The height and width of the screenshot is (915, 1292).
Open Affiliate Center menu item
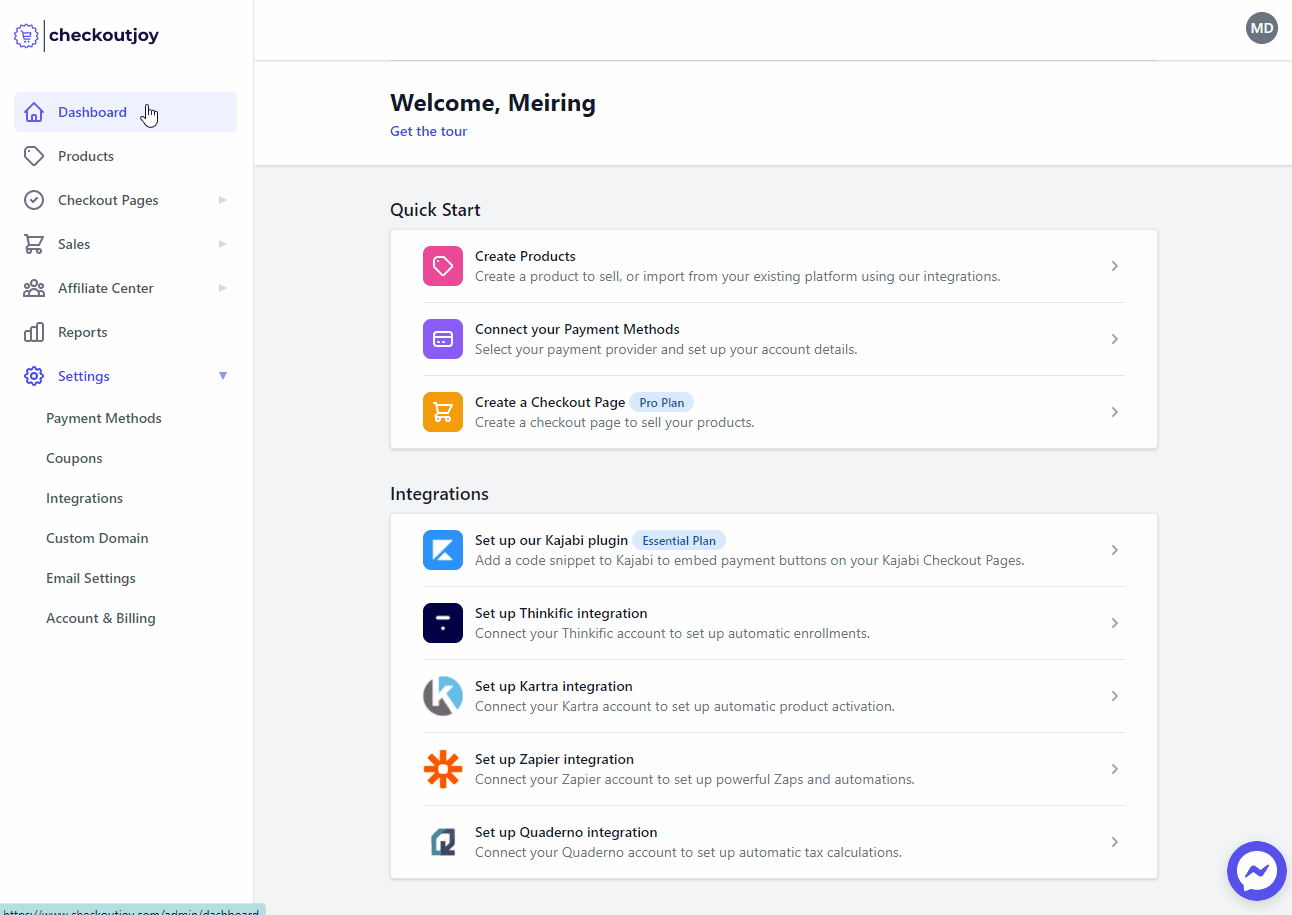click(125, 288)
